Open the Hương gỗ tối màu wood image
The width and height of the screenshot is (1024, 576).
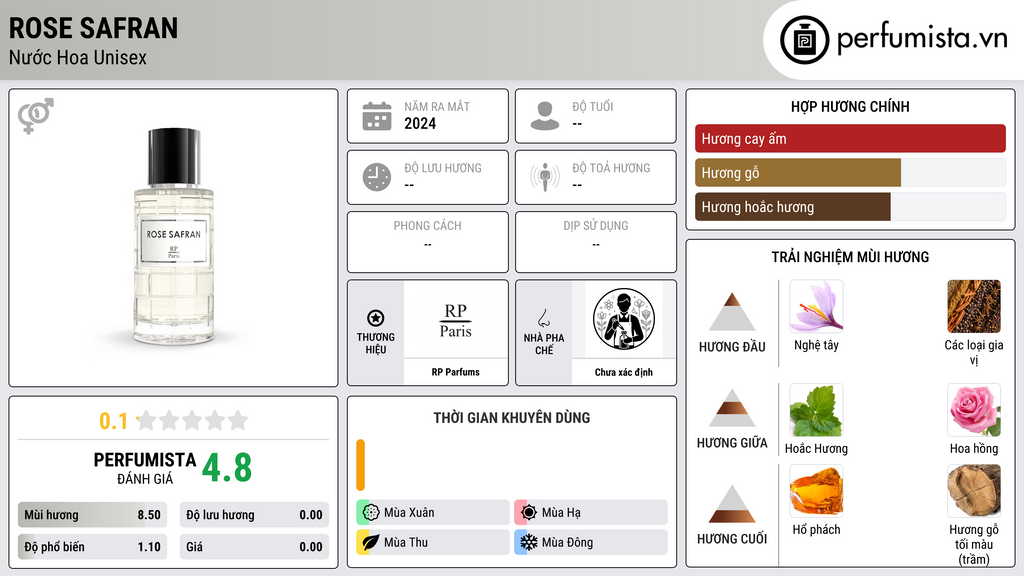point(974,491)
